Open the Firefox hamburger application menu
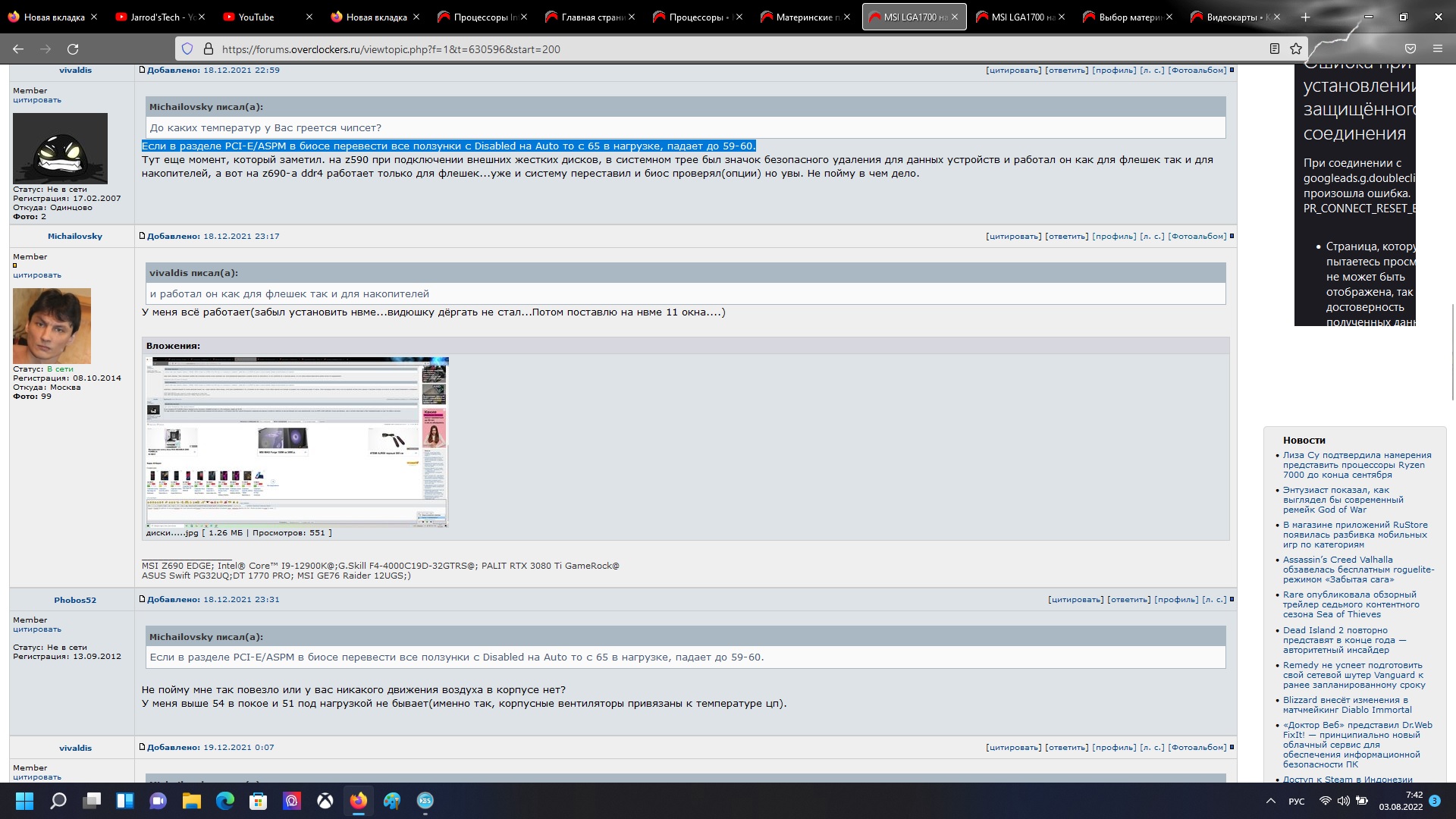This screenshot has height=819, width=1456. coord(1437,49)
